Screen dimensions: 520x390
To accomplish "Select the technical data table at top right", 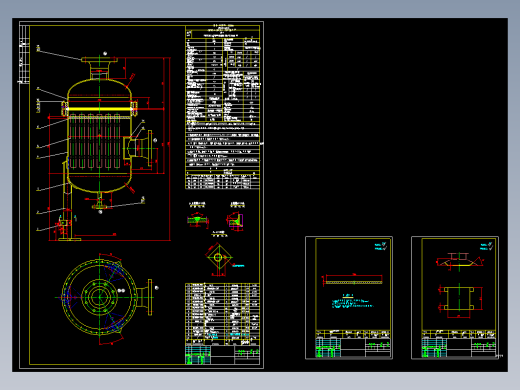I will click(222, 107).
